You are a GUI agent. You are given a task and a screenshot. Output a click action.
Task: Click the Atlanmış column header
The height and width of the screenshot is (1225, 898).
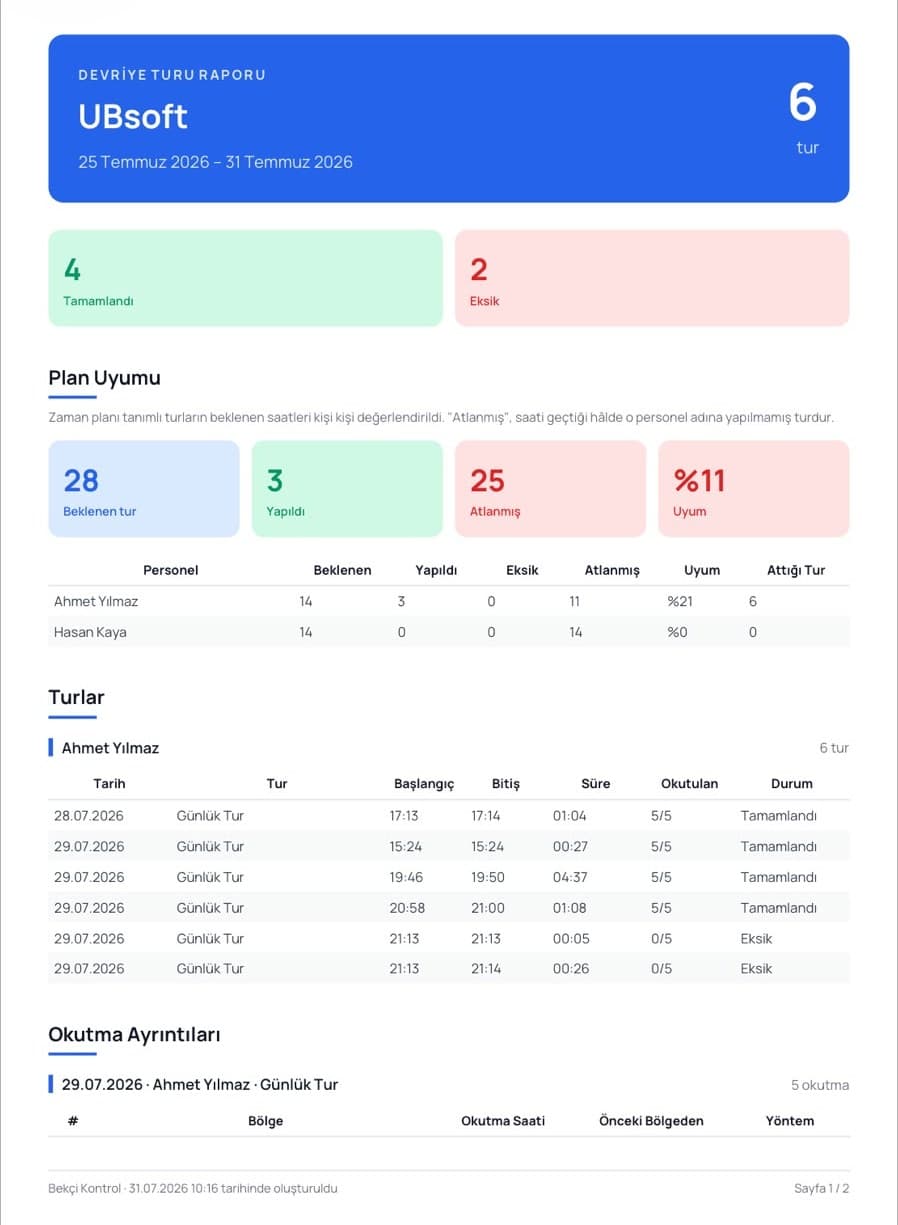coord(612,570)
